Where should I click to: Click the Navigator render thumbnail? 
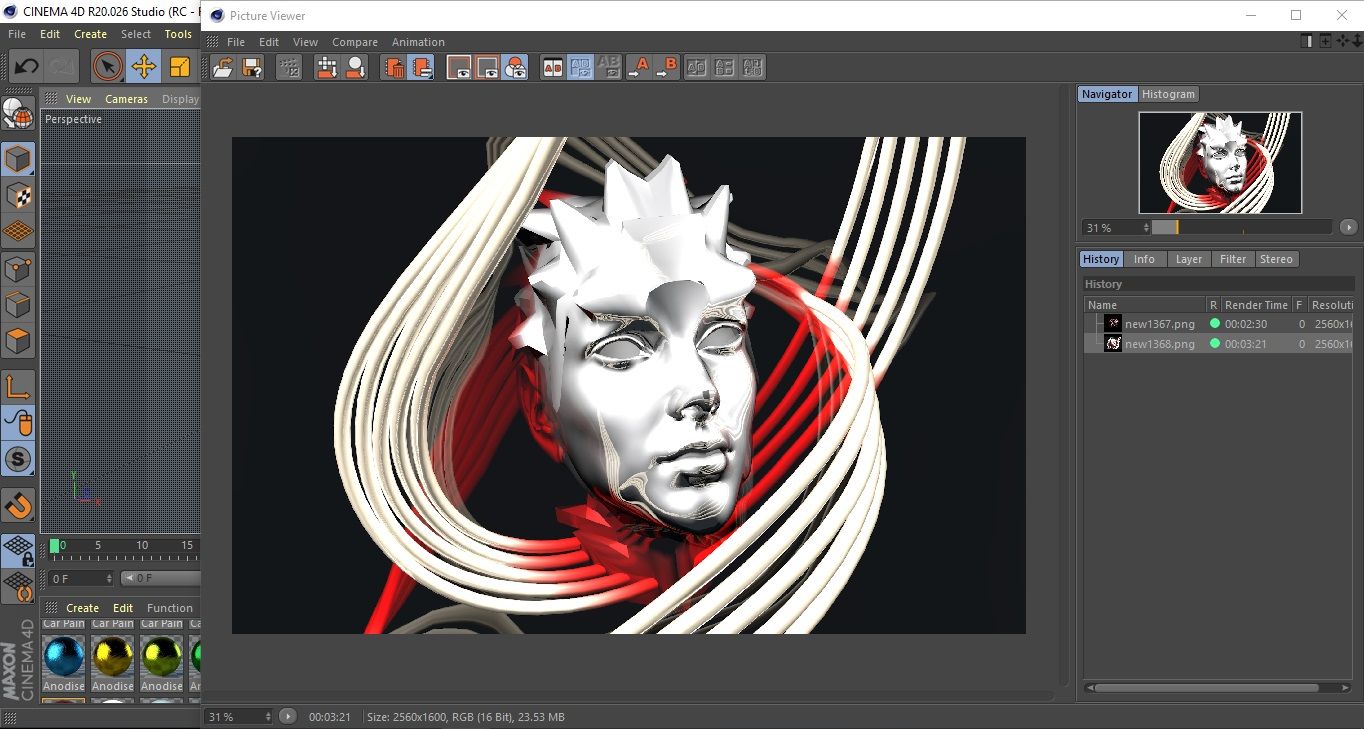coord(1220,162)
